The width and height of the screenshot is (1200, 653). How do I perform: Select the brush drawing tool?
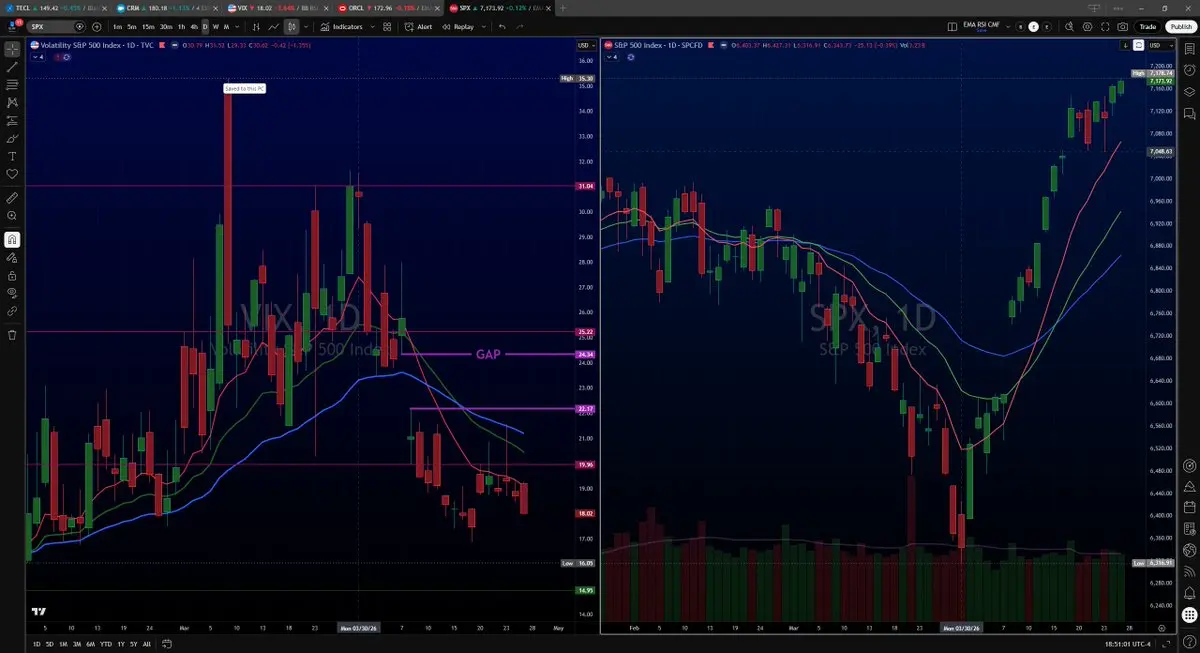tap(12, 138)
